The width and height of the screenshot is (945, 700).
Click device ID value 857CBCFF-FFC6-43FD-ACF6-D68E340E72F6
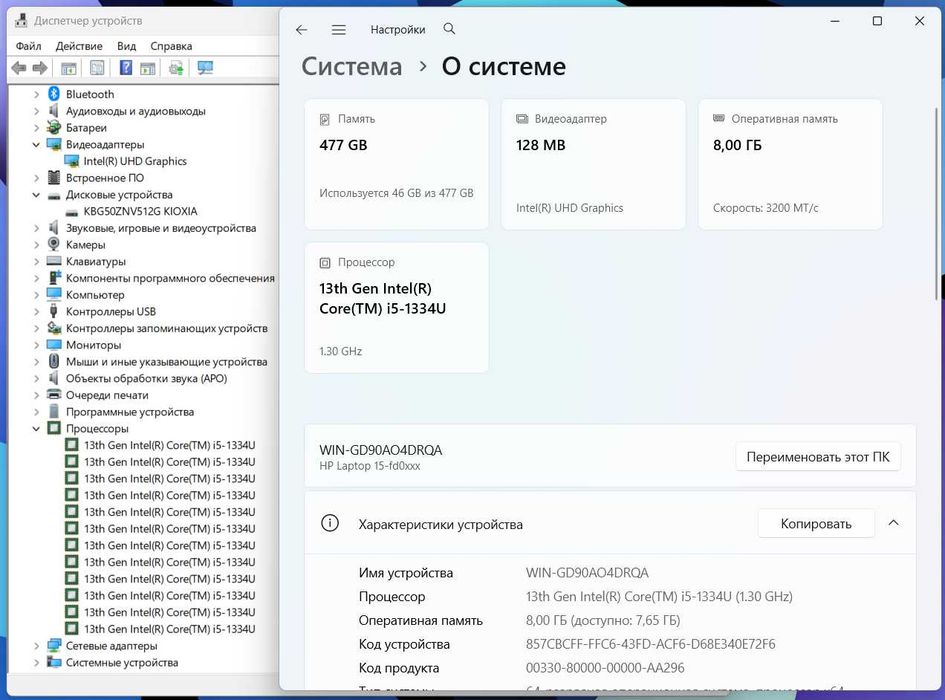click(650, 644)
